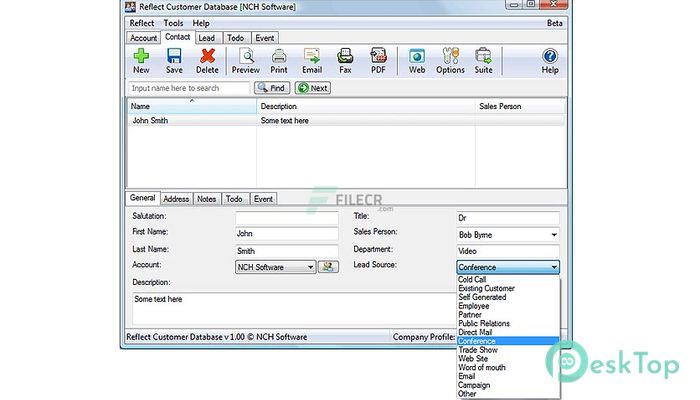Sort by the Name column header
The height and width of the screenshot is (400, 700).
click(192, 106)
